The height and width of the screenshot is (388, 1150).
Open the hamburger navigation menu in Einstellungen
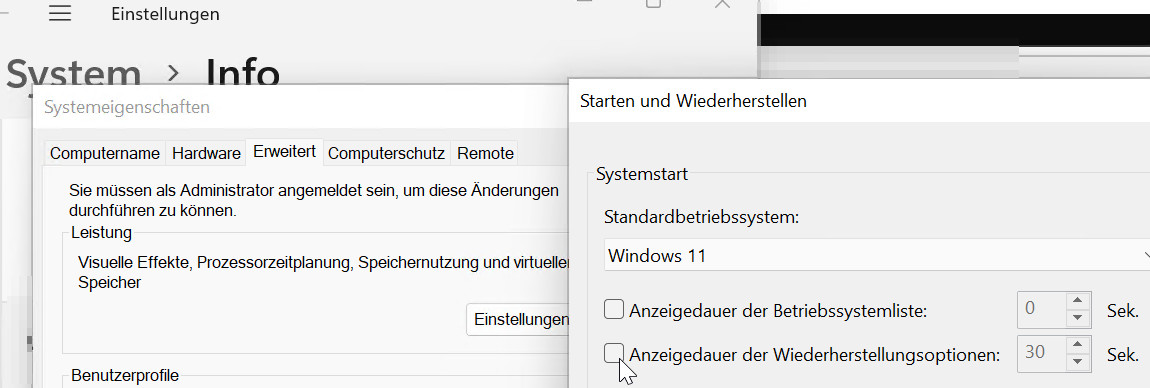59,13
